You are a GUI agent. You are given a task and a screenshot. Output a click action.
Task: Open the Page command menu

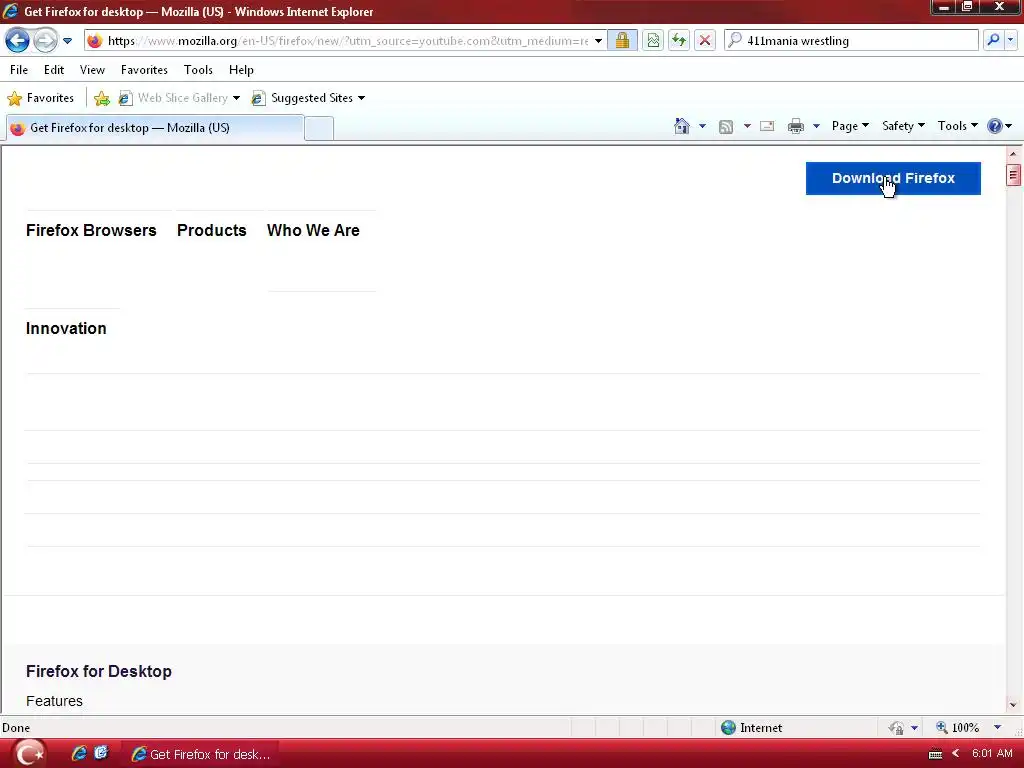coord(850,126)
